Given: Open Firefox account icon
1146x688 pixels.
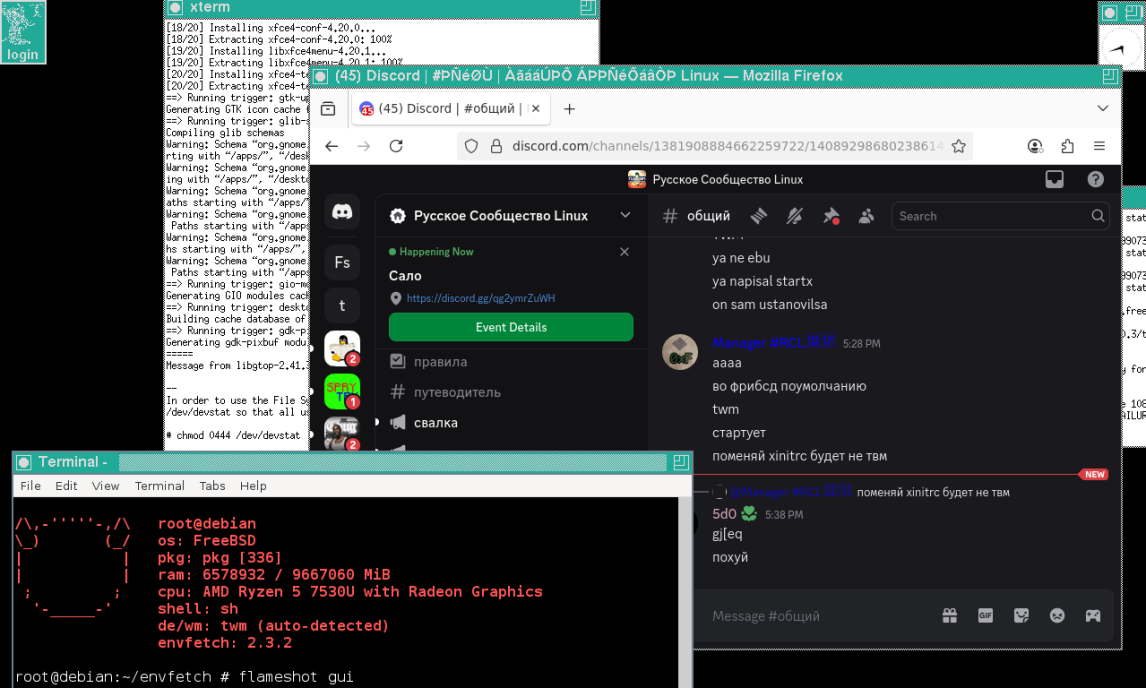Looking at the screenshot, I should click(1034, 146).
